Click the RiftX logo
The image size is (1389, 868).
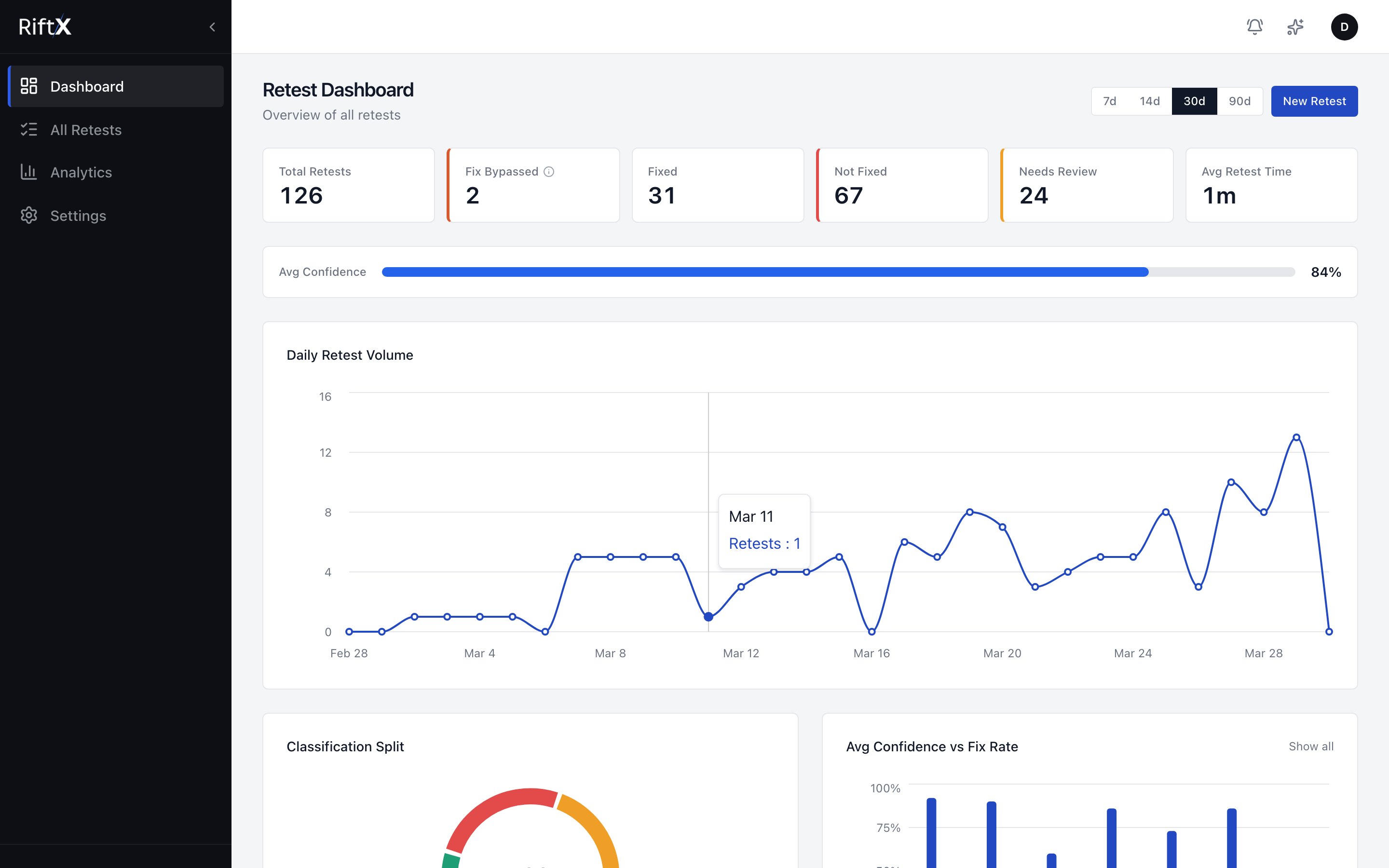tap(45, 27)
